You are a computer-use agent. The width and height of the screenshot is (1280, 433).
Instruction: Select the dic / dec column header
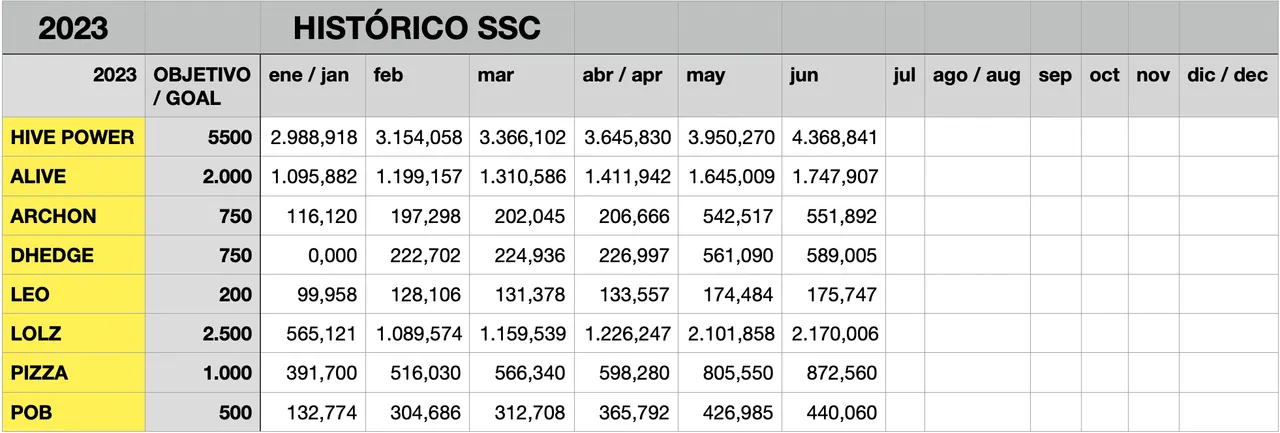[1227, 76]
